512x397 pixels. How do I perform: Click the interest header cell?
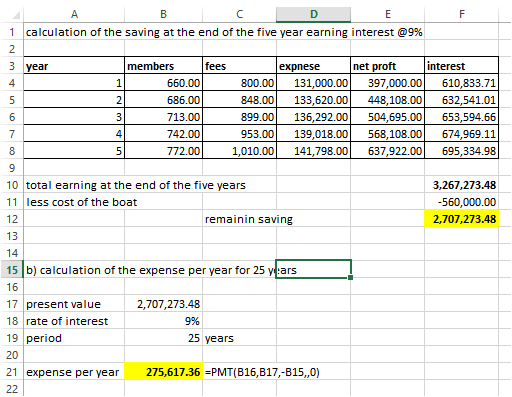click(x=462, y=66)
